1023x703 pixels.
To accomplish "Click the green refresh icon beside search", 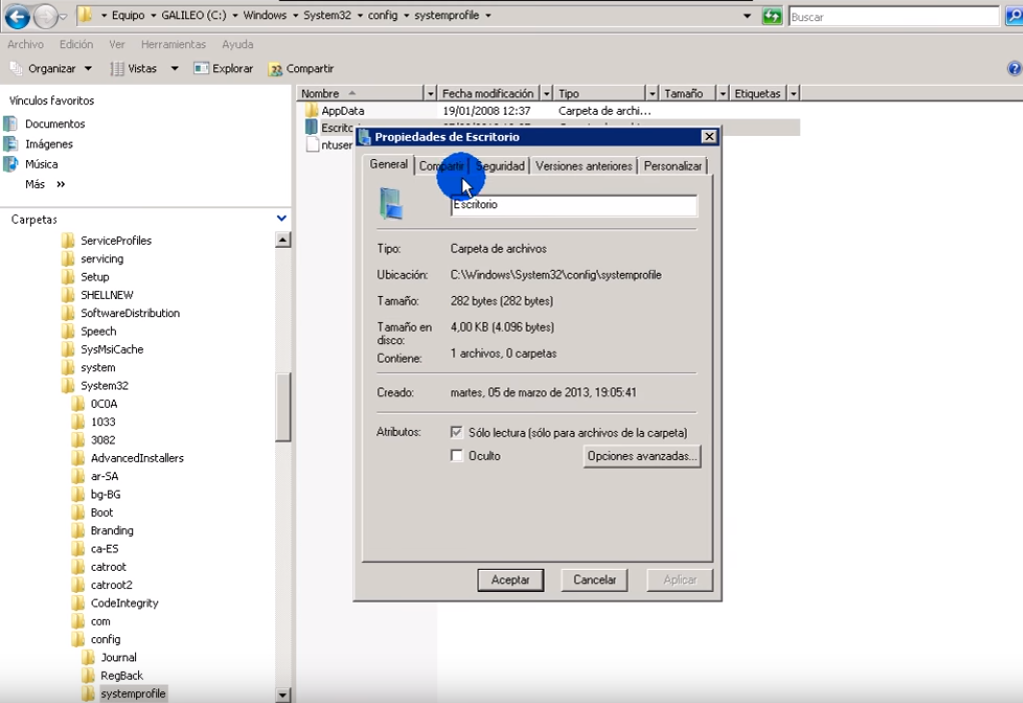I will tap(772, 16).
